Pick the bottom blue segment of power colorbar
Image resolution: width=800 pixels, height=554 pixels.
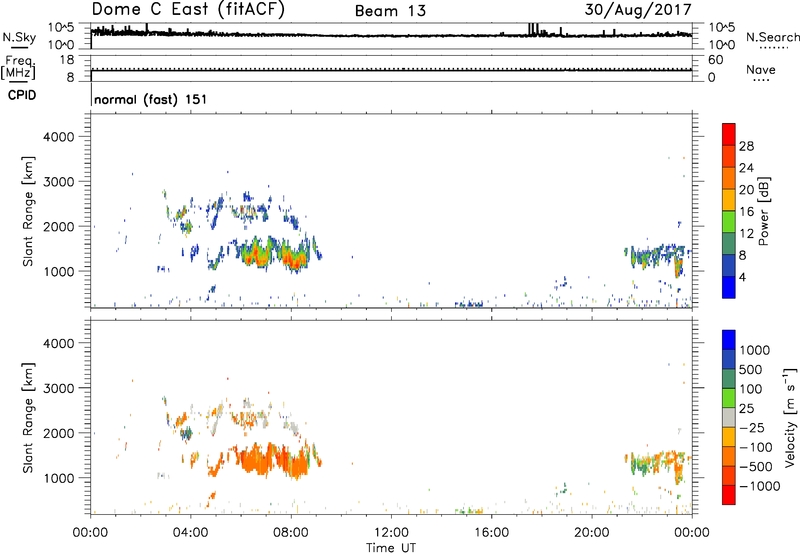click(x=729, y=287)
